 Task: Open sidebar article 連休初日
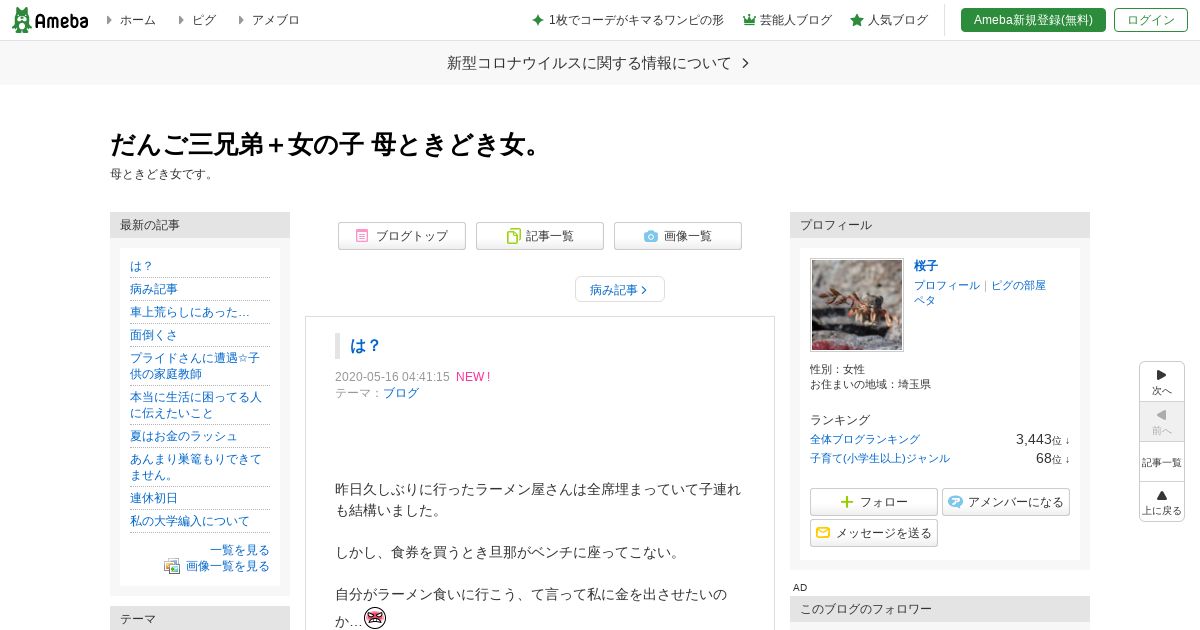[x=154, y=498]
